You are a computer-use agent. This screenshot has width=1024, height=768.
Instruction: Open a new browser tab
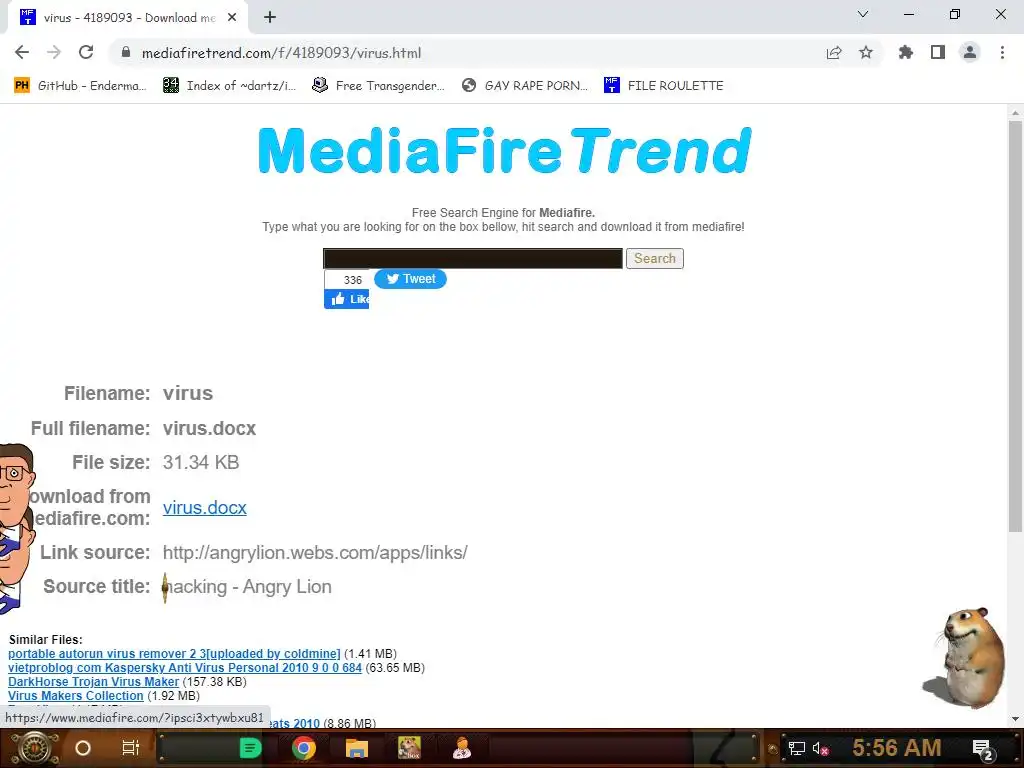[270, 18]
